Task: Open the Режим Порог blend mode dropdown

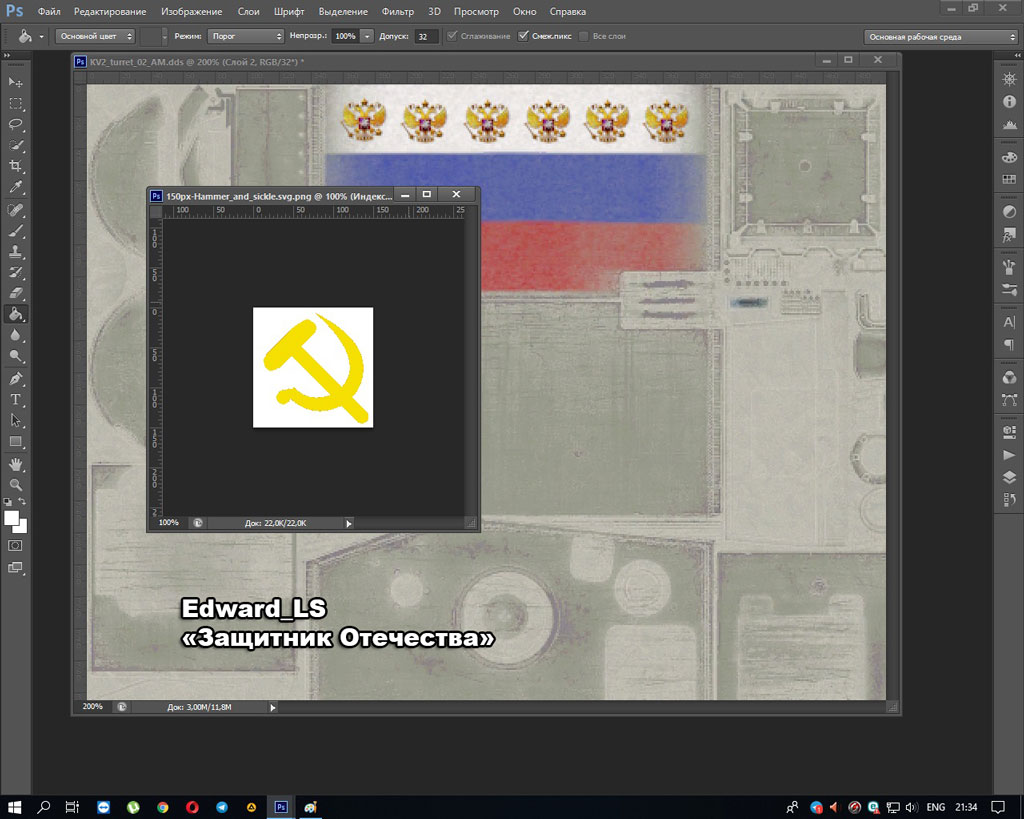Action: [246, 36]
